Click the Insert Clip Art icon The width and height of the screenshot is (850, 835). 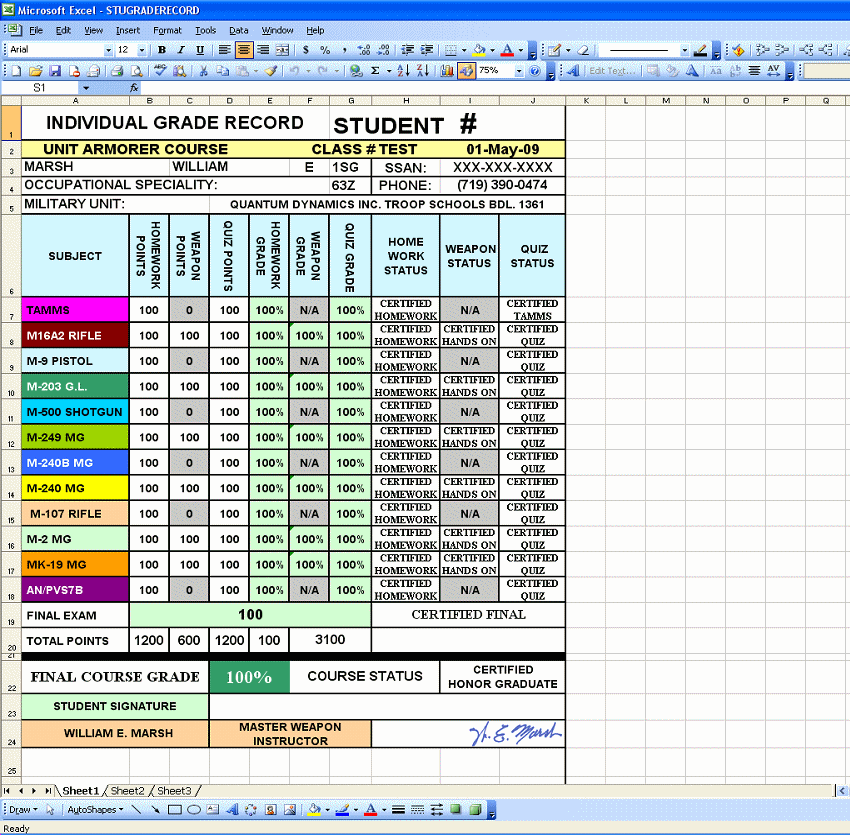(271, 810)
